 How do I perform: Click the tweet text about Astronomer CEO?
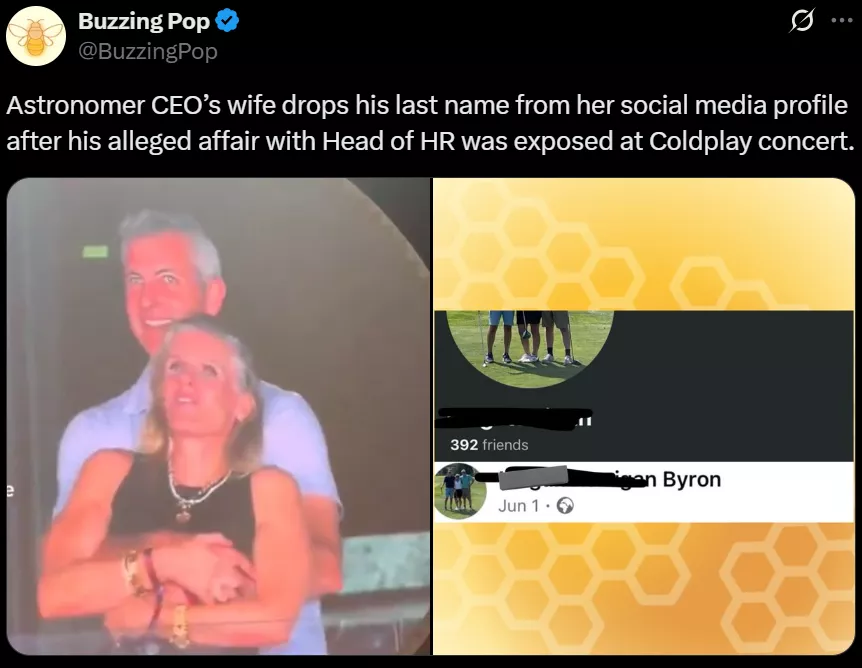coord(430,123)
